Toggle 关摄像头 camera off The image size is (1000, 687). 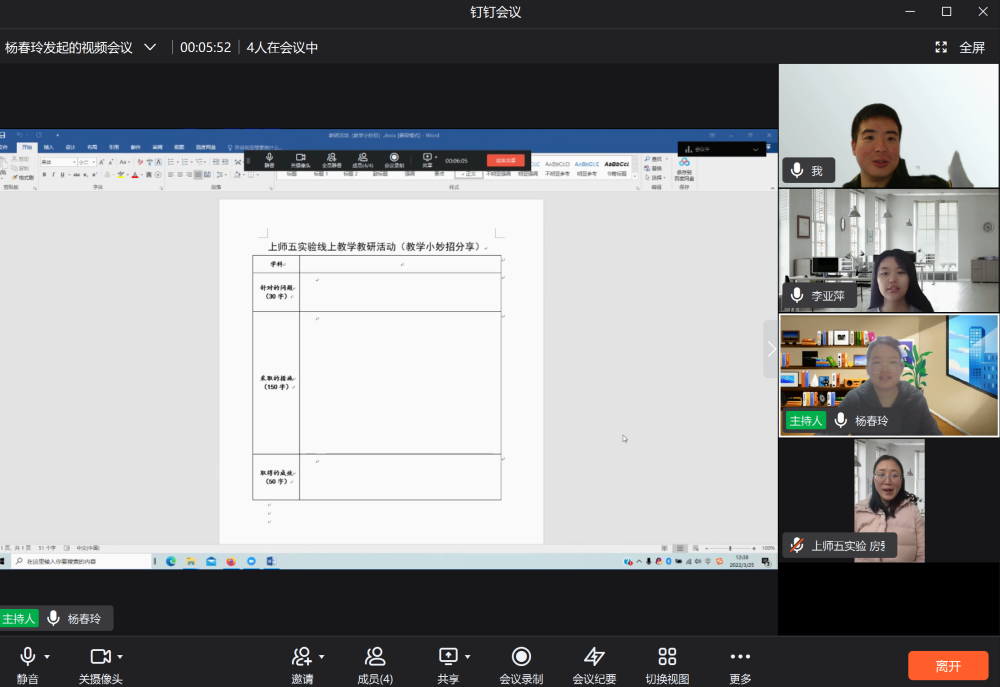100,656
